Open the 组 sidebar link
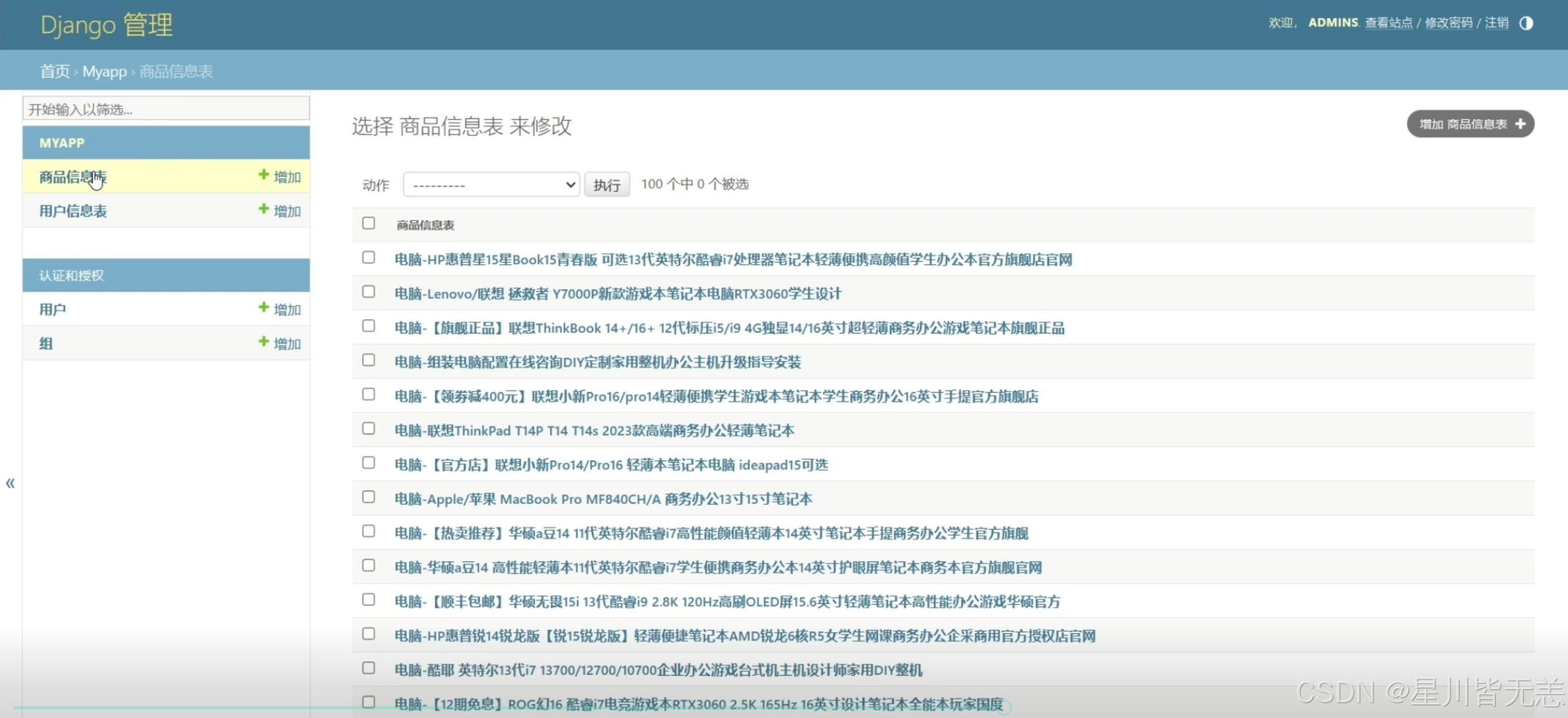This screenshot has height=718, width=1568. (x=45, y=344)
